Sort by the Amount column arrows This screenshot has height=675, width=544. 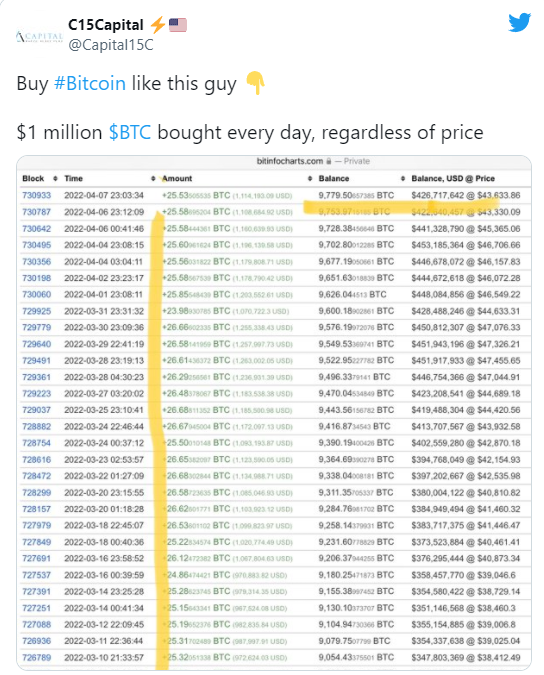point(310,178)
